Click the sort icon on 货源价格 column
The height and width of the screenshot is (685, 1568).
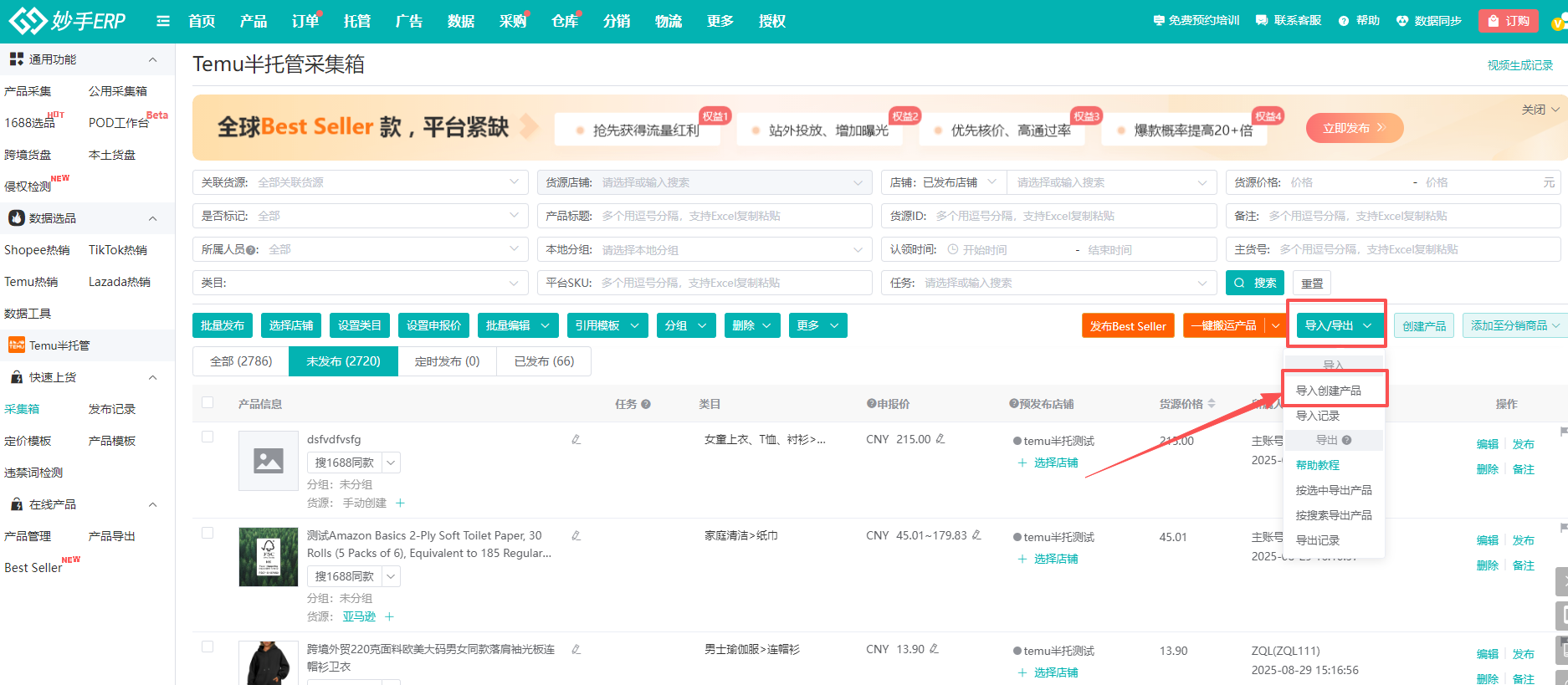tap(1212, 404)
